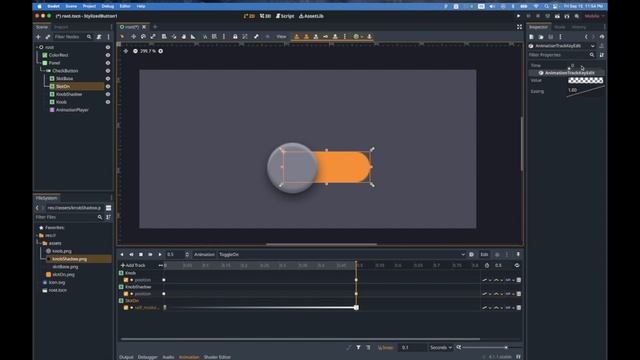Hide the SlotOn node

tap(108, 87)
